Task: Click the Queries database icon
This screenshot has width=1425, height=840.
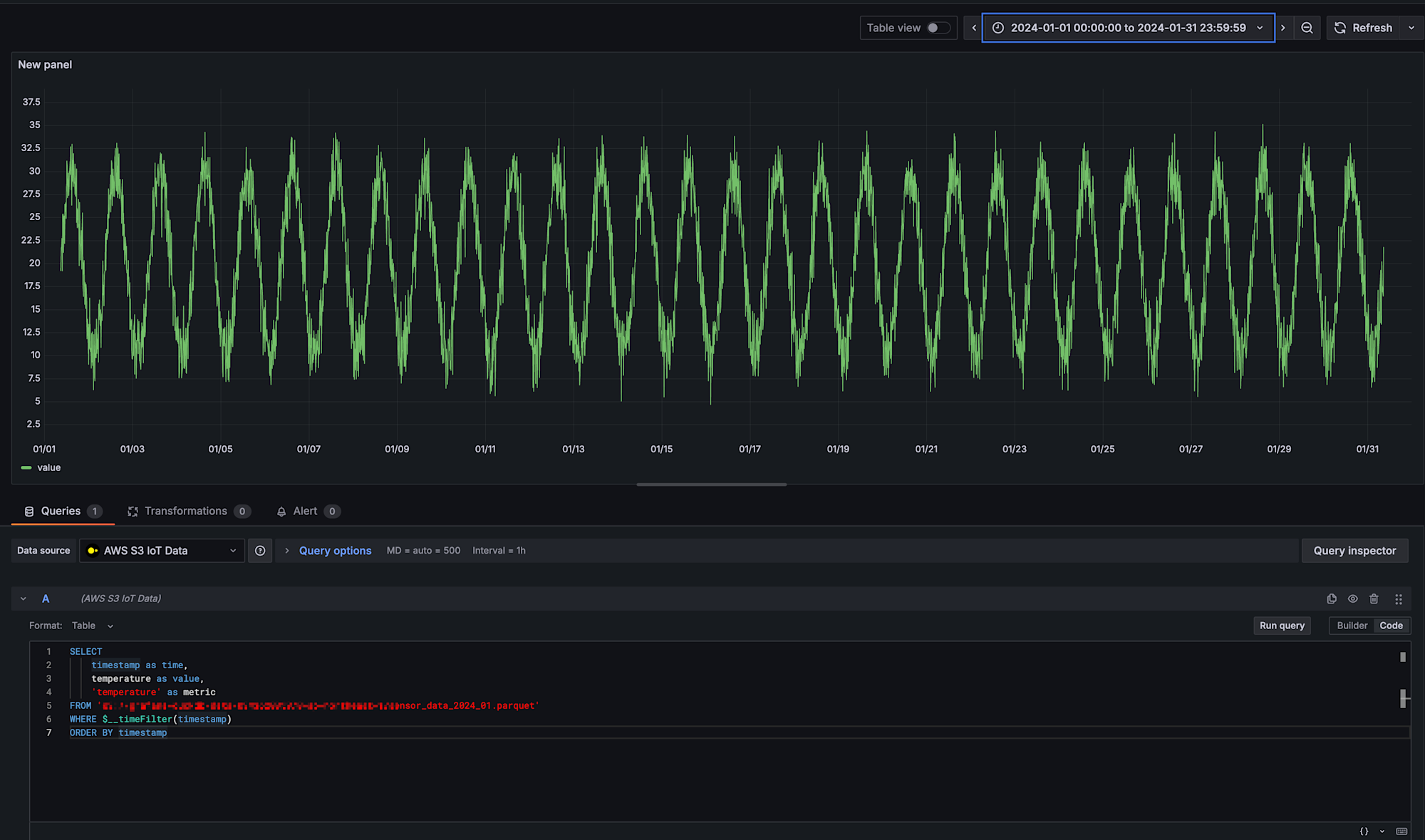Action: [29, 512]
